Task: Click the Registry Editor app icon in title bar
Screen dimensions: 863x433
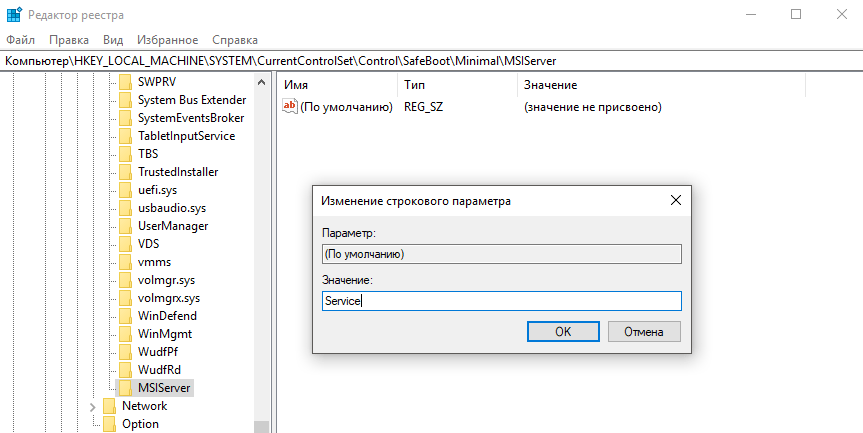Action: pyautogui.click(x=13, y=14)
